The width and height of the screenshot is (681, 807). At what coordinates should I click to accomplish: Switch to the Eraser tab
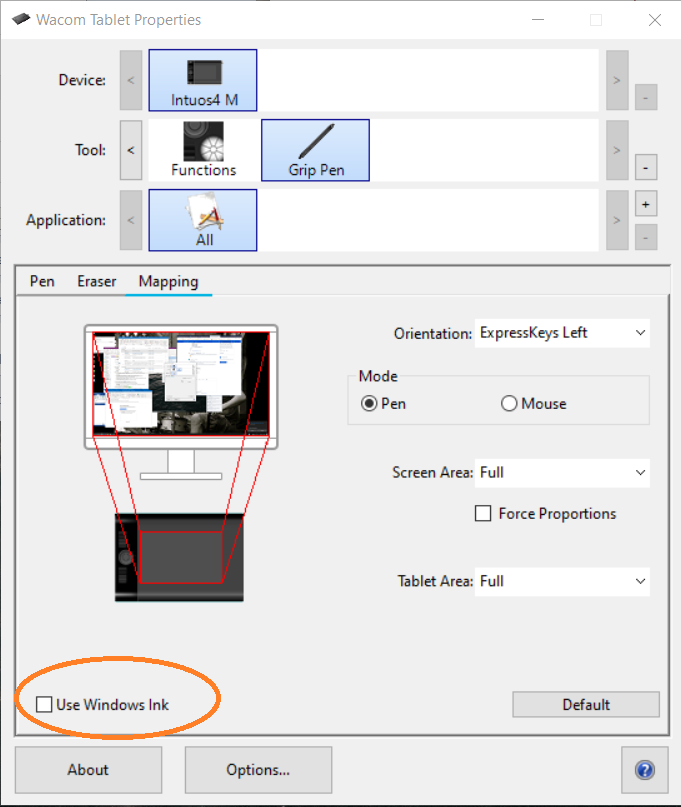pos(97,281)
